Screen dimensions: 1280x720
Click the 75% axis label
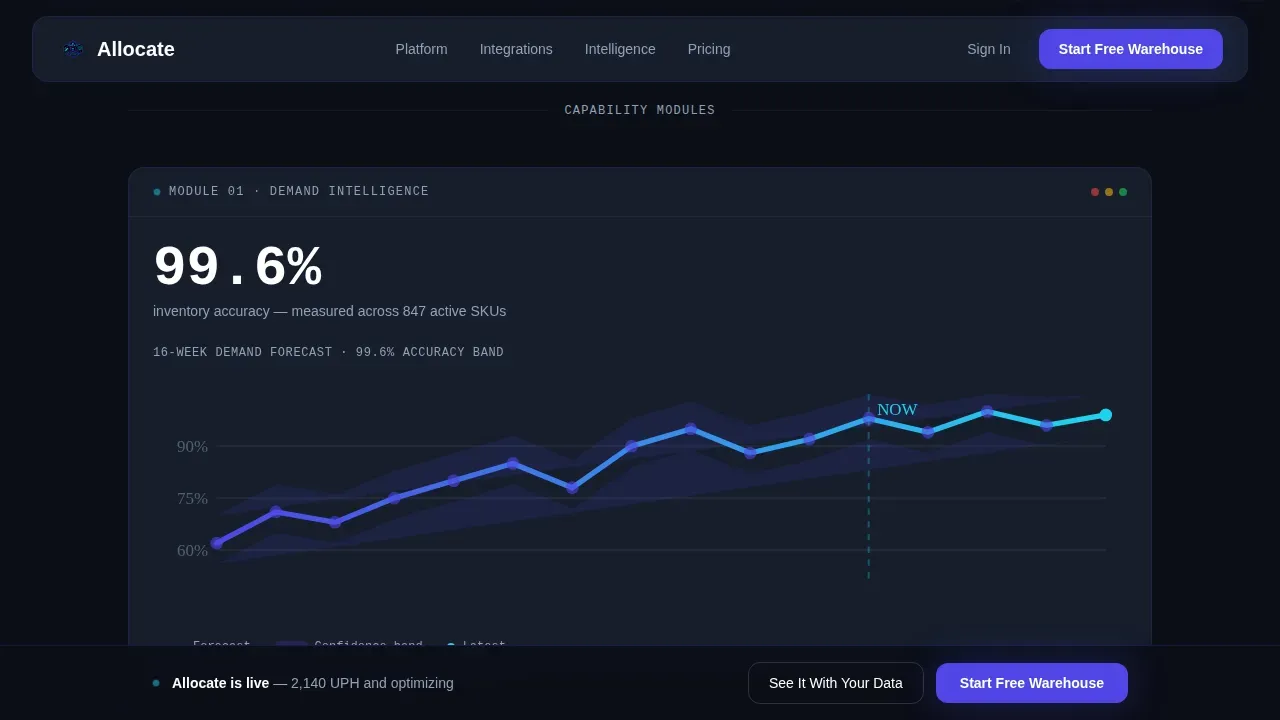pyautogui.click(x=192, y=498)
